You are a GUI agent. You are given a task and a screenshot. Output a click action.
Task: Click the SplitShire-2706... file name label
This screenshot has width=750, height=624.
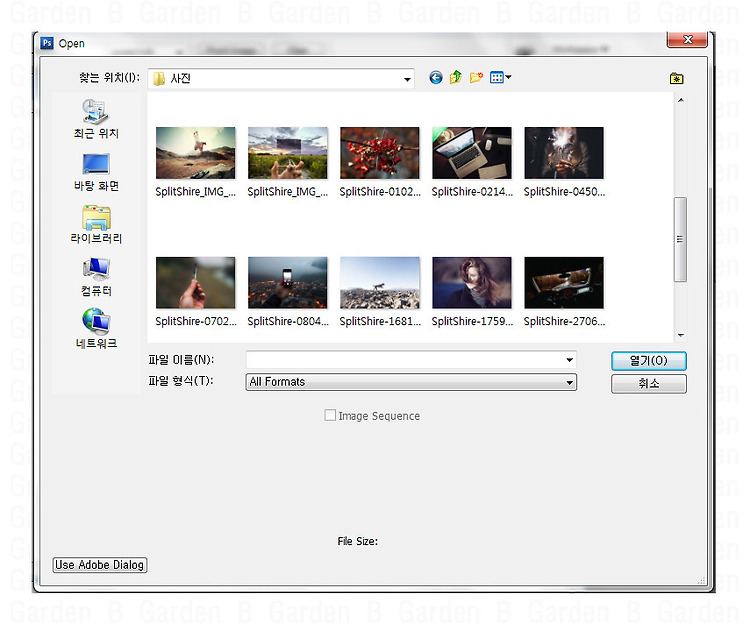click(564, 321)
